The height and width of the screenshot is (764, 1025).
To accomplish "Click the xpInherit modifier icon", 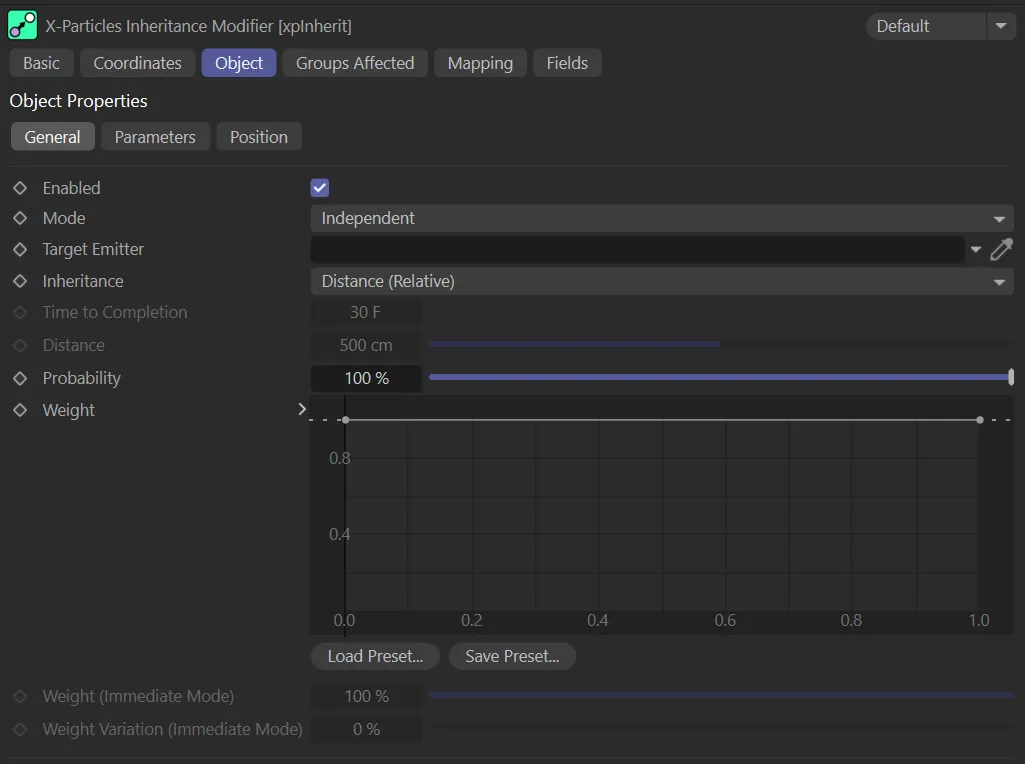I will pos(22,25).
